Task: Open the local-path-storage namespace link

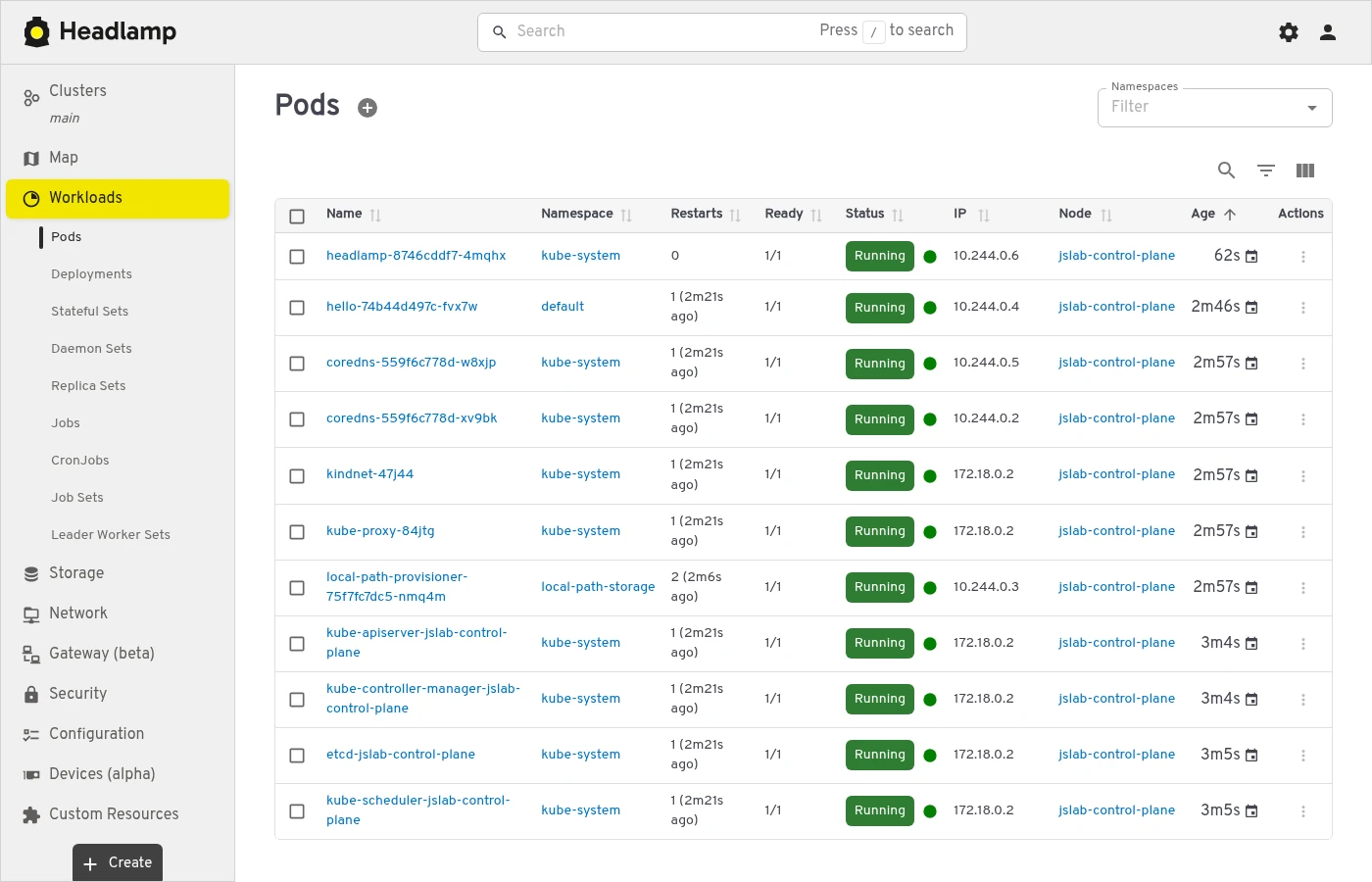Action: pos(598,587)
